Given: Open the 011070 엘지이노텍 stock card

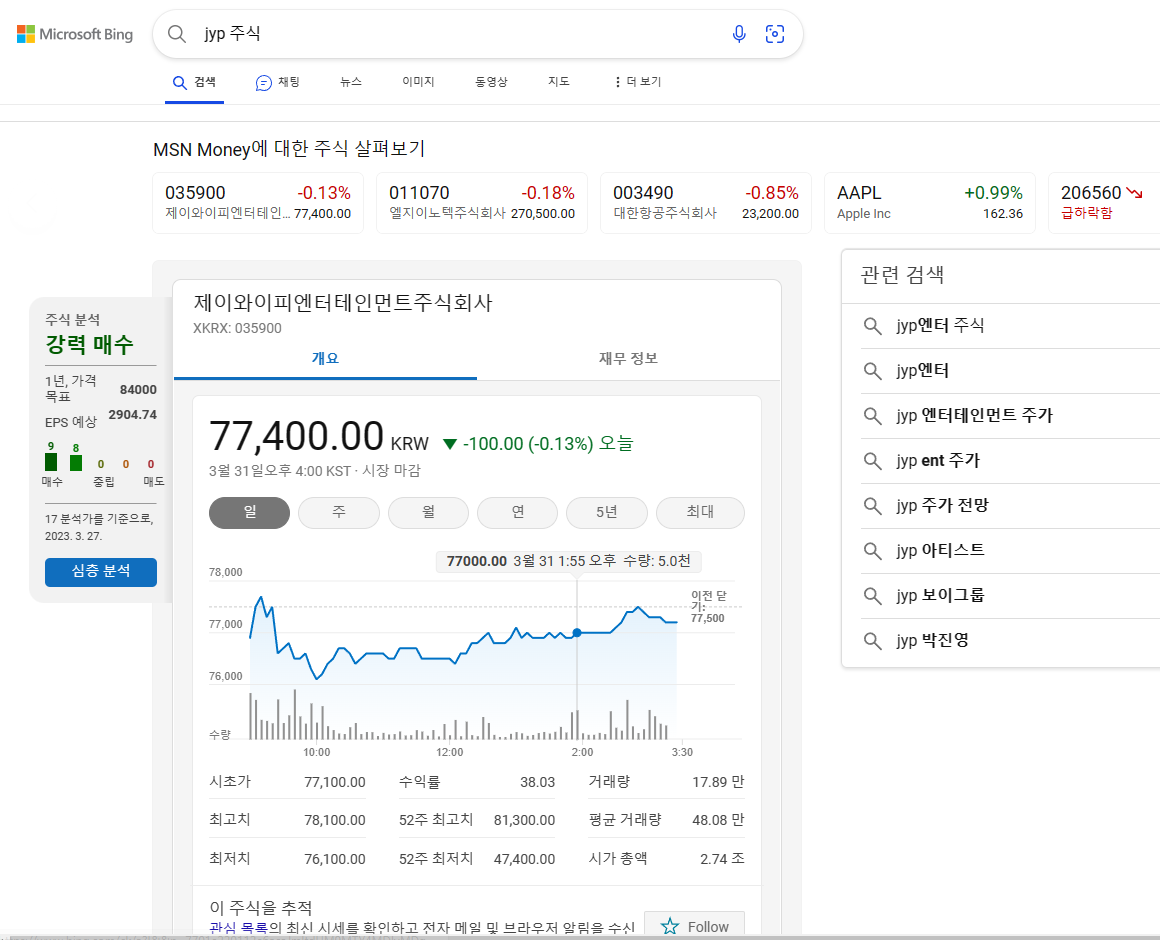Looking at the screenshot, I should pos(482,203).
